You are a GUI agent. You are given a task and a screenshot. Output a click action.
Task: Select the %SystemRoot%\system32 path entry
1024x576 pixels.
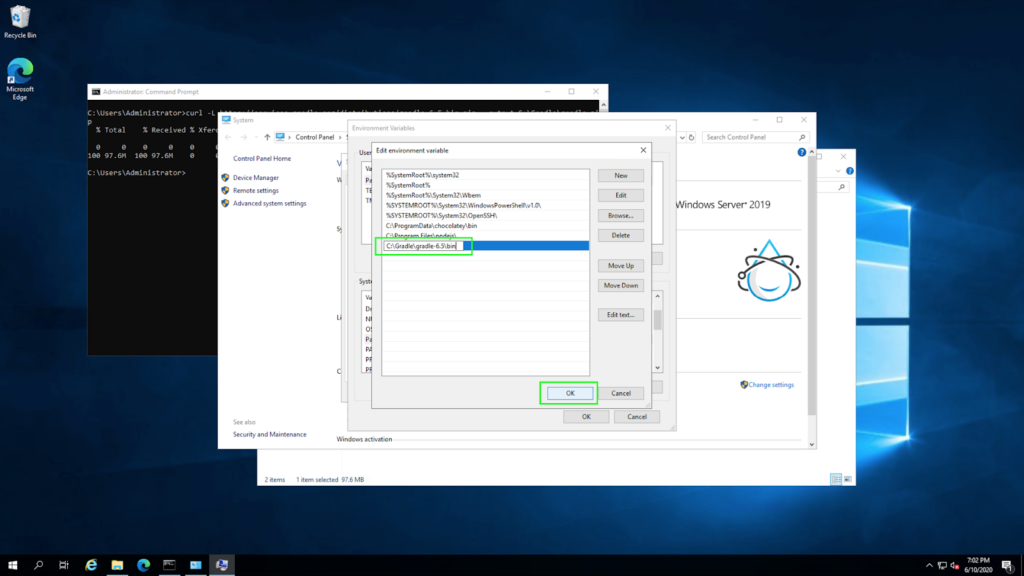click(x=422, y=175)
